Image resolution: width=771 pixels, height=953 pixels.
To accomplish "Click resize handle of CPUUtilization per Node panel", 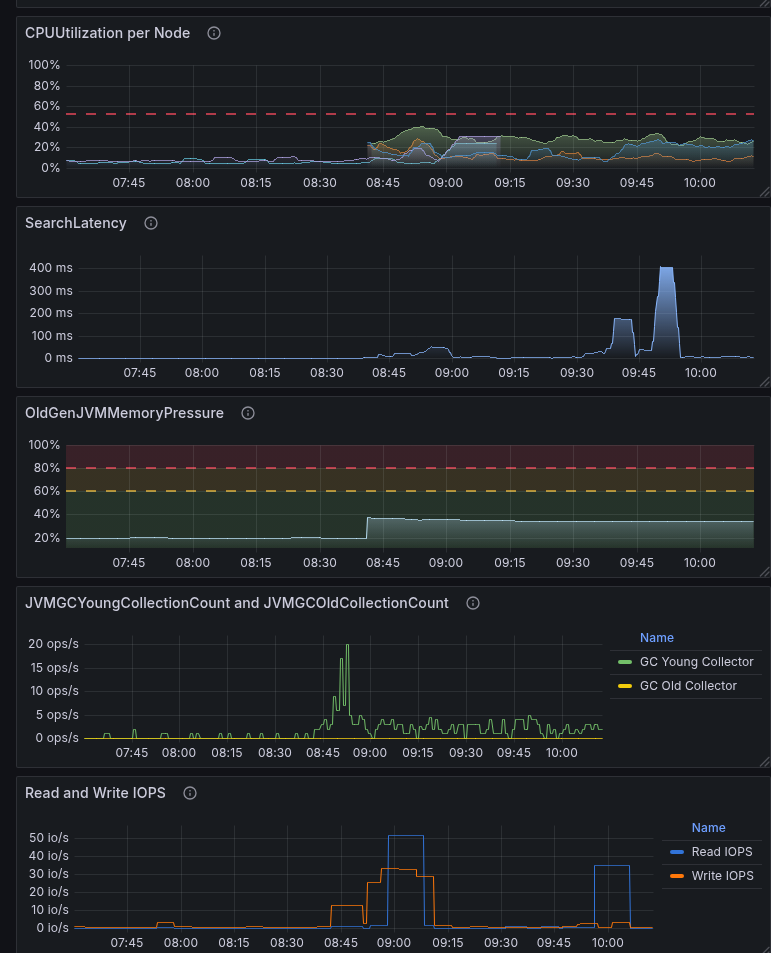I will click(764, 191).
